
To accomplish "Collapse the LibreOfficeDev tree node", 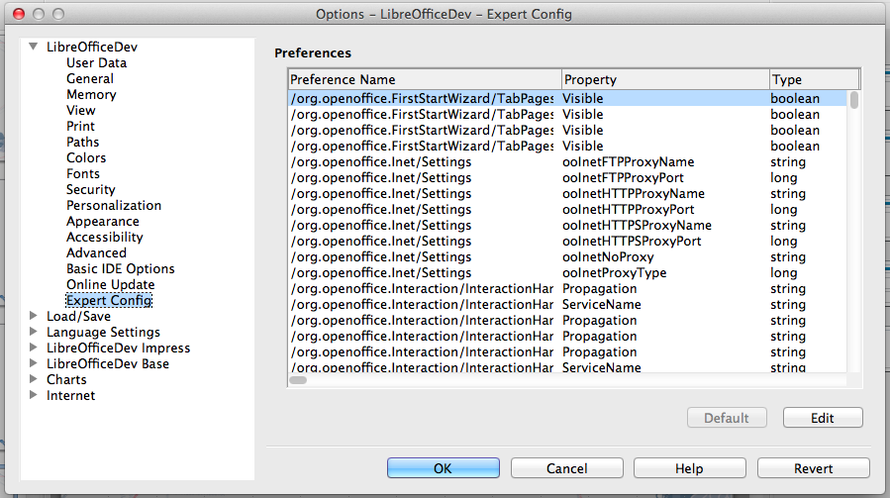I will tap(34, 47).
